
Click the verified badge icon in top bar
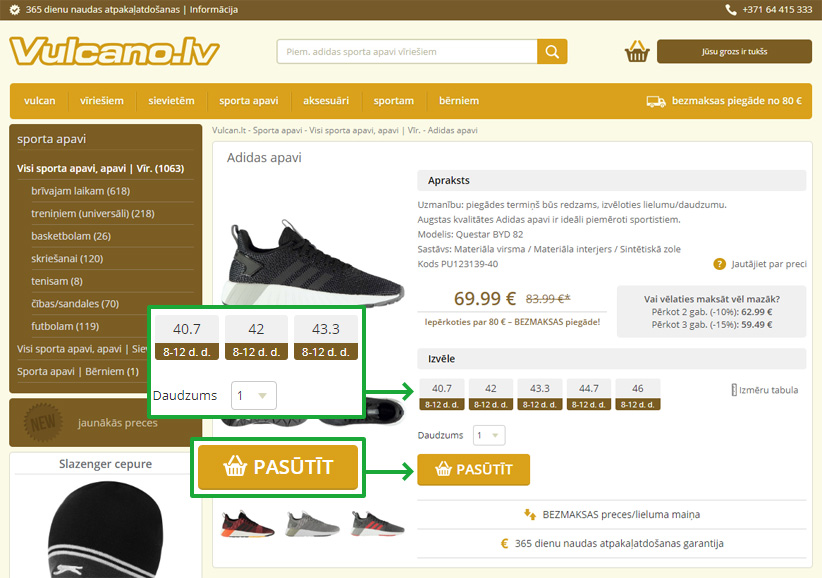click(15, 9)
